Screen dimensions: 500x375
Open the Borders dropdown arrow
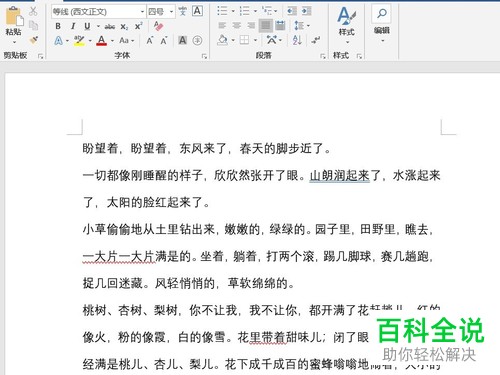(255, 41)
